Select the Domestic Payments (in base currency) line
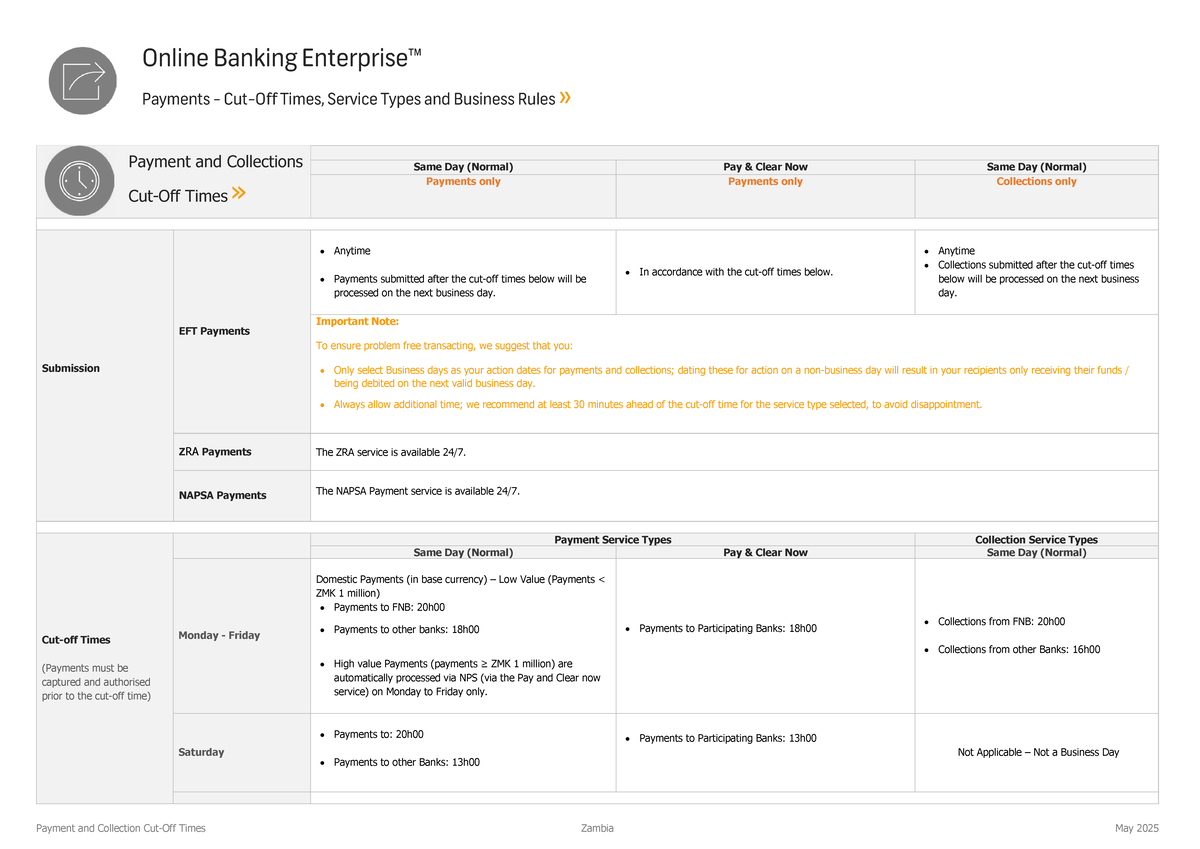 tap(460, 586)
